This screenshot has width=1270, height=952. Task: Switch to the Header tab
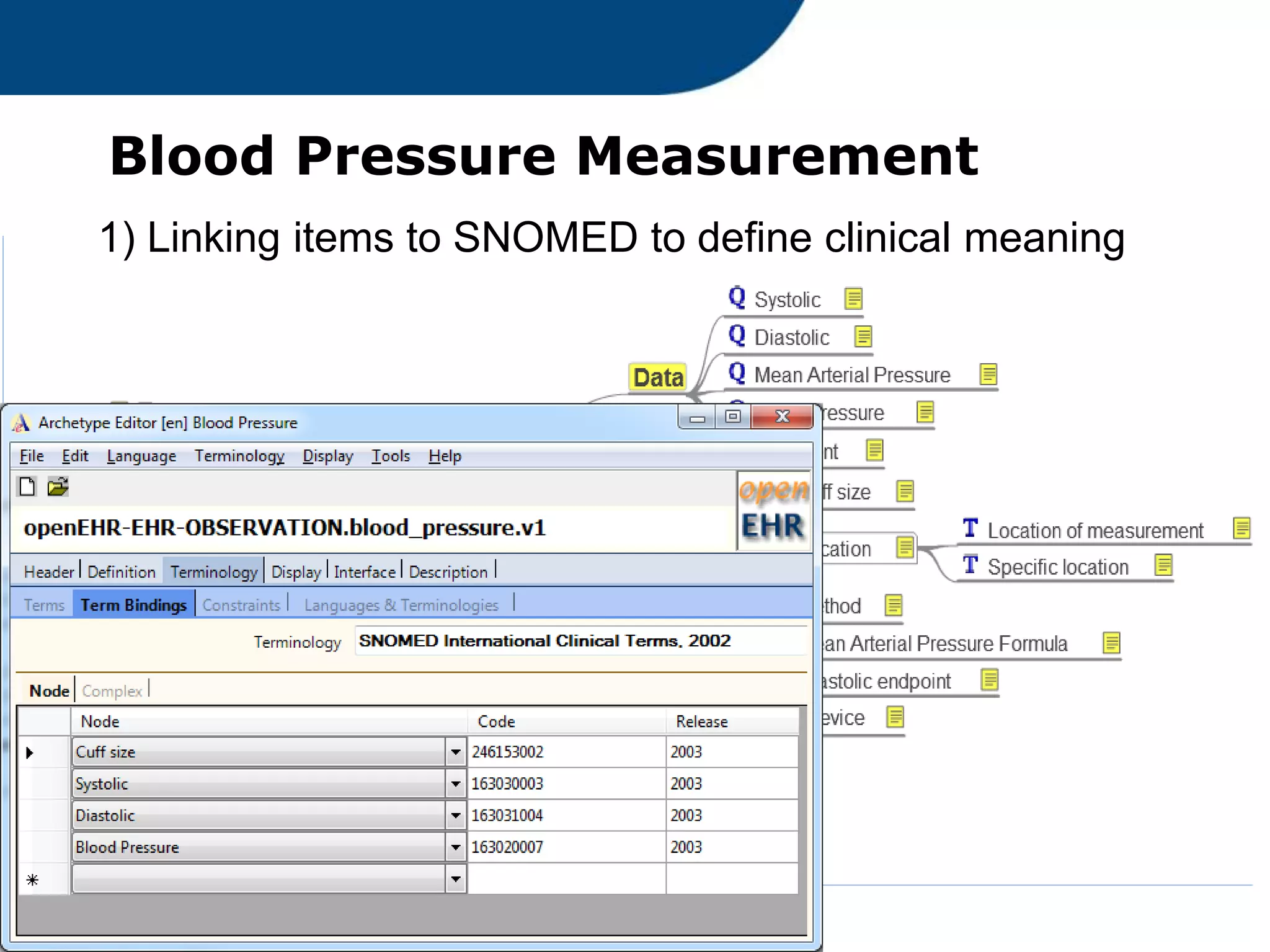[x=49, y=571]
